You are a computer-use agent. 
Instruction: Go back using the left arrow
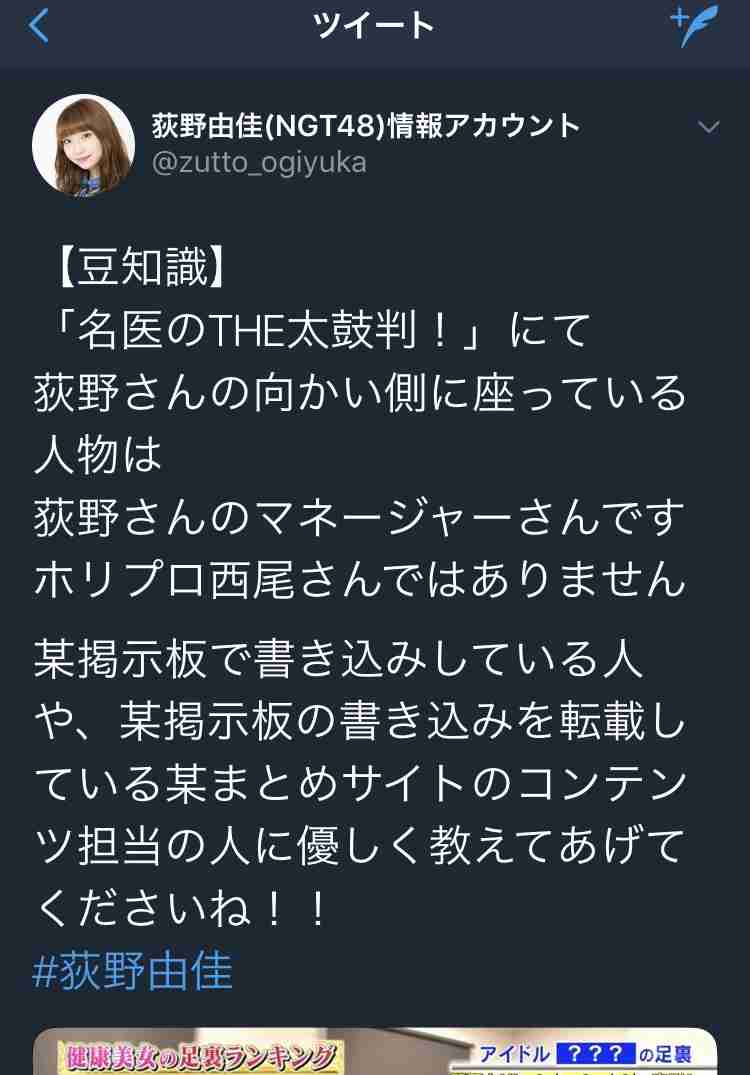(39, 26)
